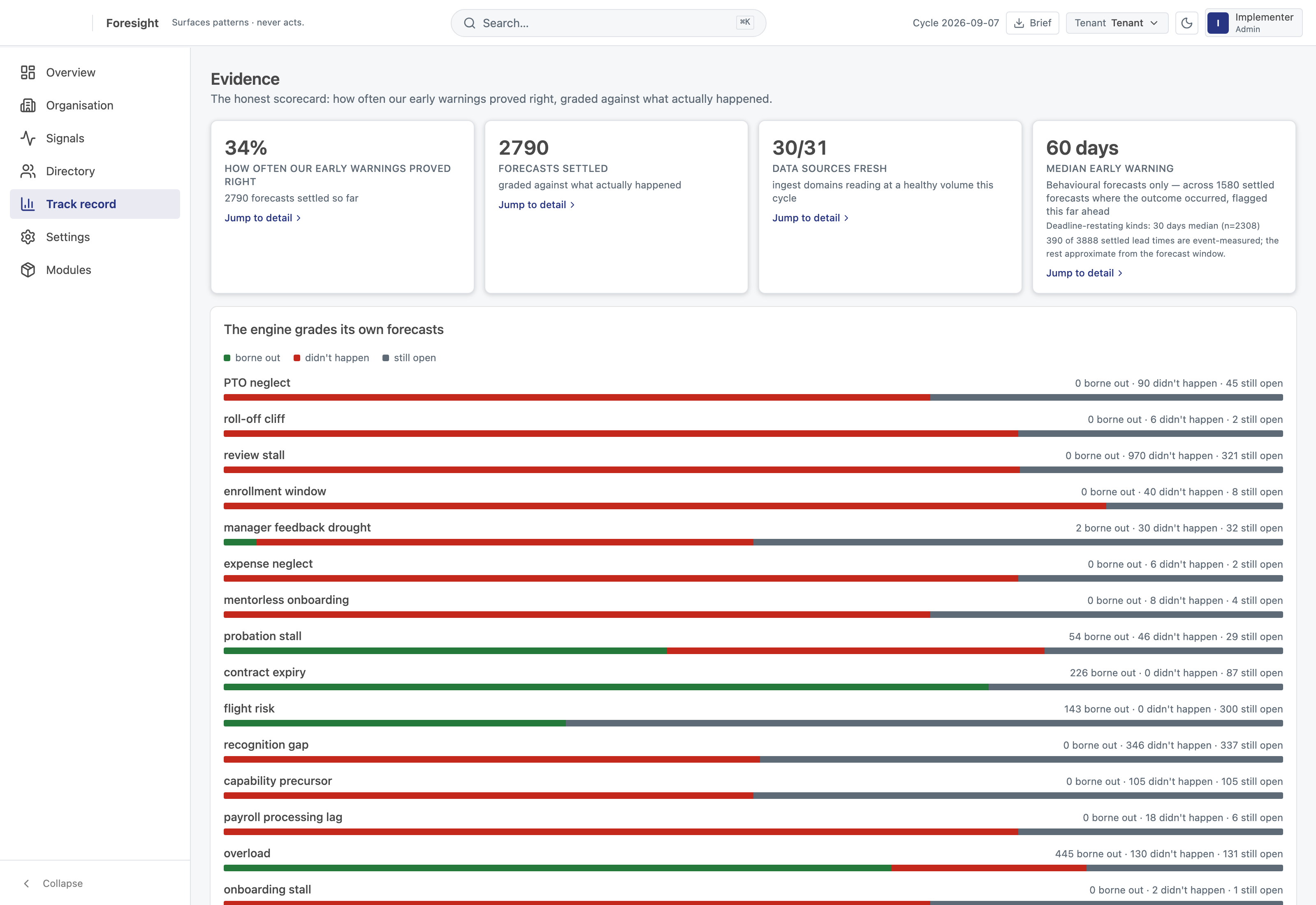
Task: Toggle dark mode with moon icon
Action: pyautogui.click(x=1186, y=23)
